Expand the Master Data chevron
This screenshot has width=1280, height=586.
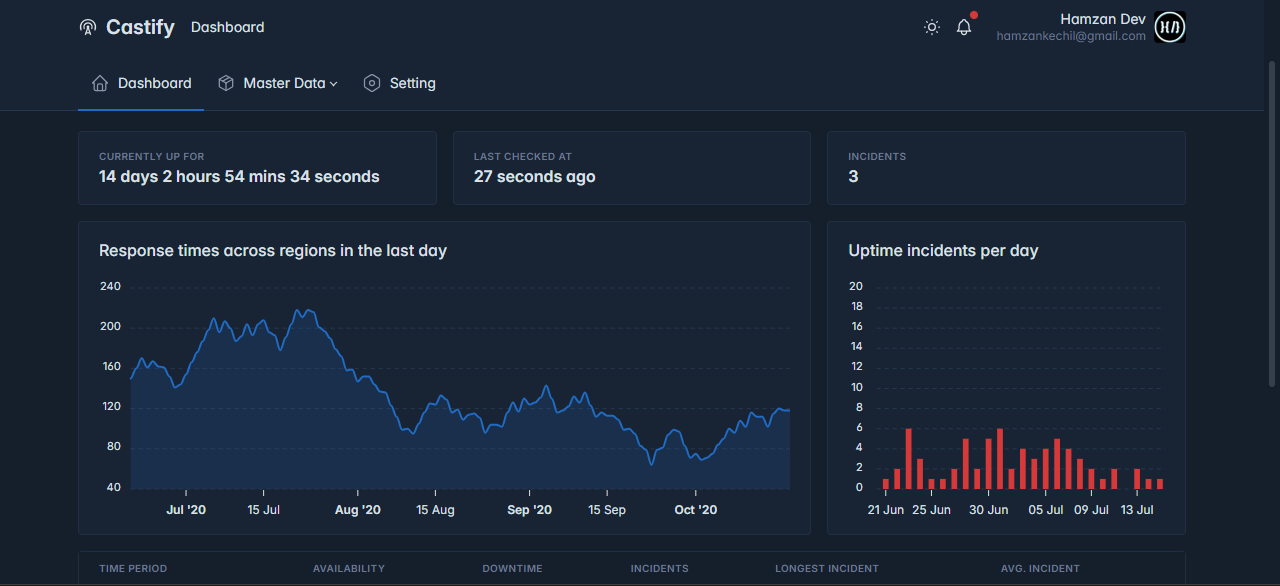click(334, 85)
